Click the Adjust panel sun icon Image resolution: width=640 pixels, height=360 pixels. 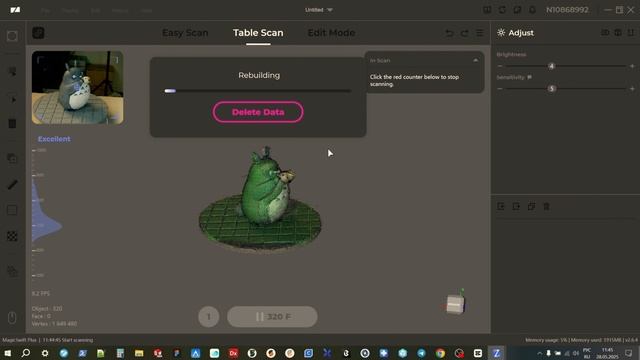pyautogui.click(x=501, y=33)
